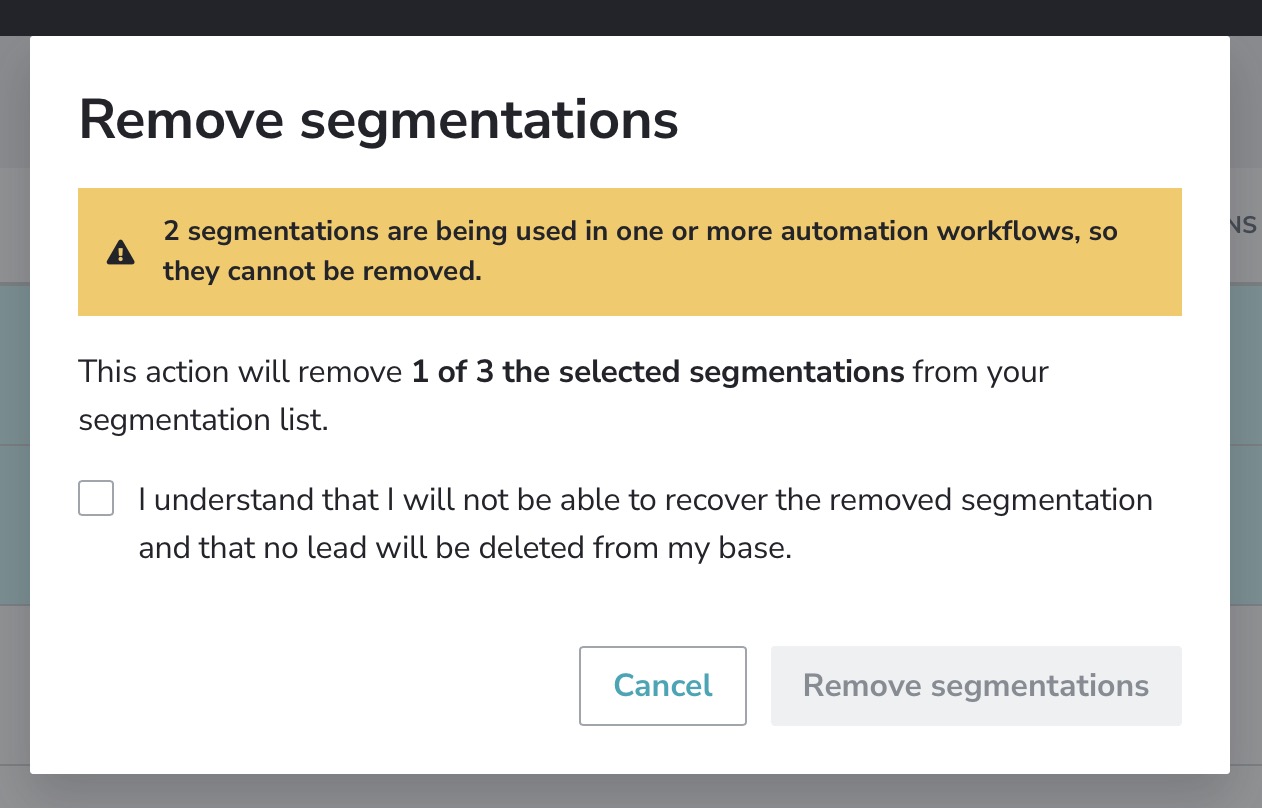Check the box acknowledging segmentations cannot be recovered
The height and width of the screenshot is (808, 1262).
[96, 497]
